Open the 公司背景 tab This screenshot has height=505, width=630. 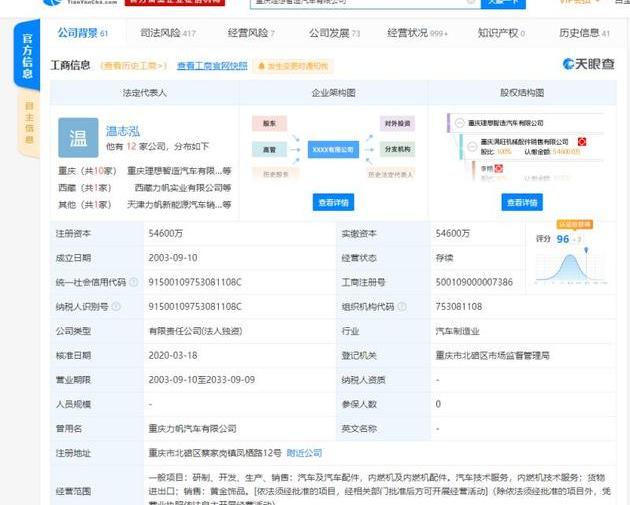pos(83,33)
